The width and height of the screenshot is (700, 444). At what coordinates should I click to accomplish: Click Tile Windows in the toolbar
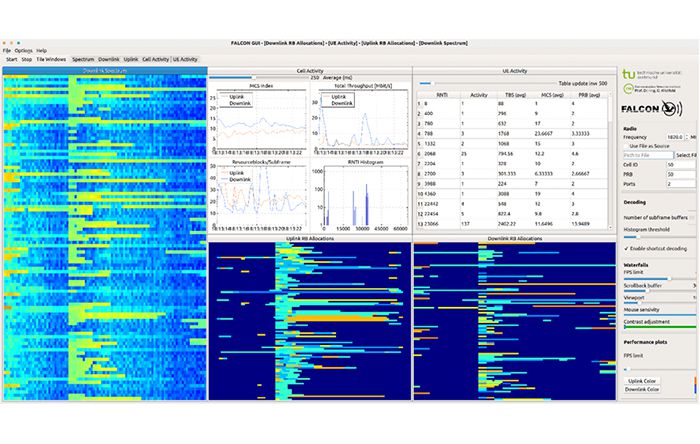50,60
